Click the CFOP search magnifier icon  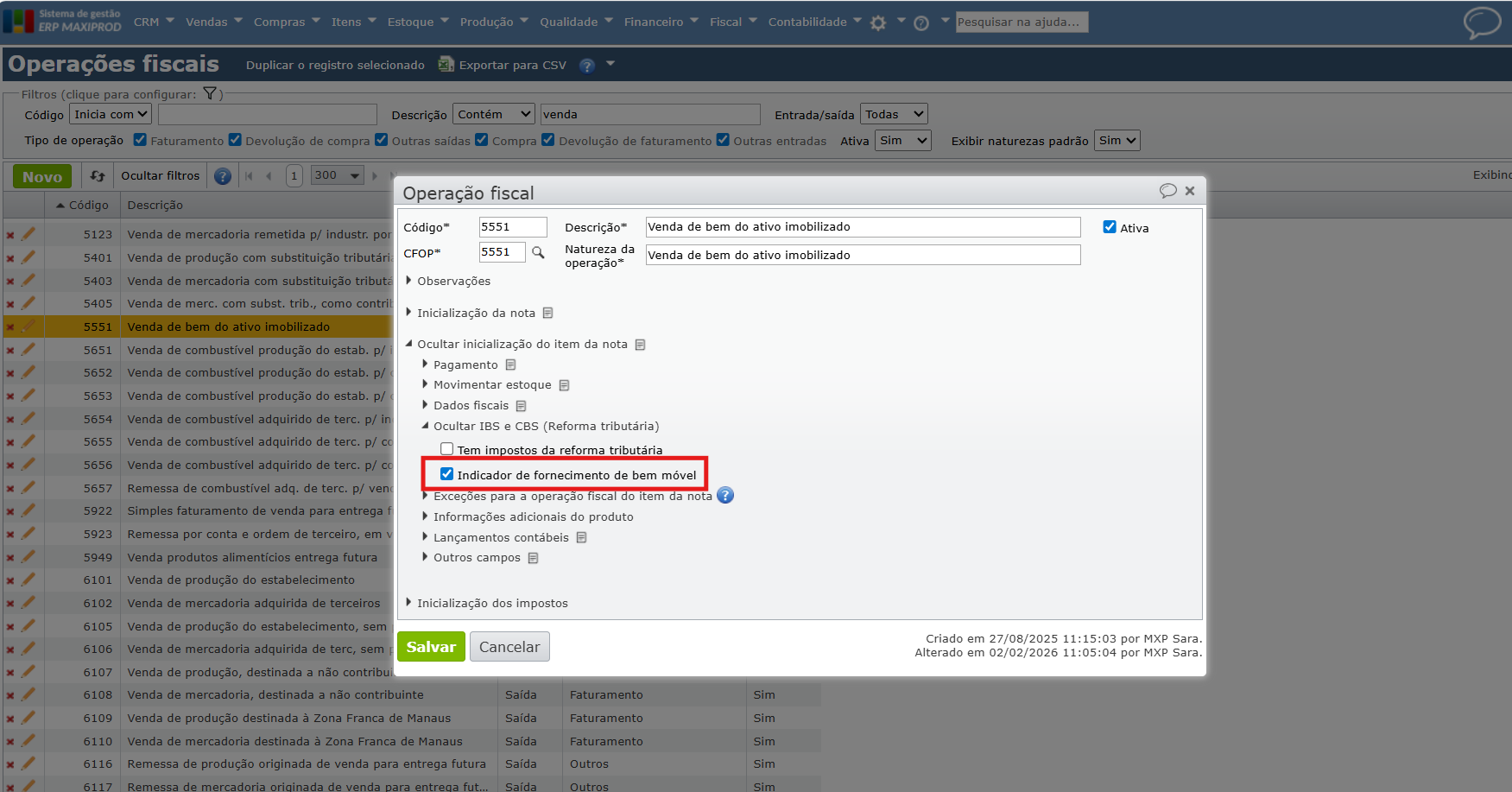click(x=538, y=252)
